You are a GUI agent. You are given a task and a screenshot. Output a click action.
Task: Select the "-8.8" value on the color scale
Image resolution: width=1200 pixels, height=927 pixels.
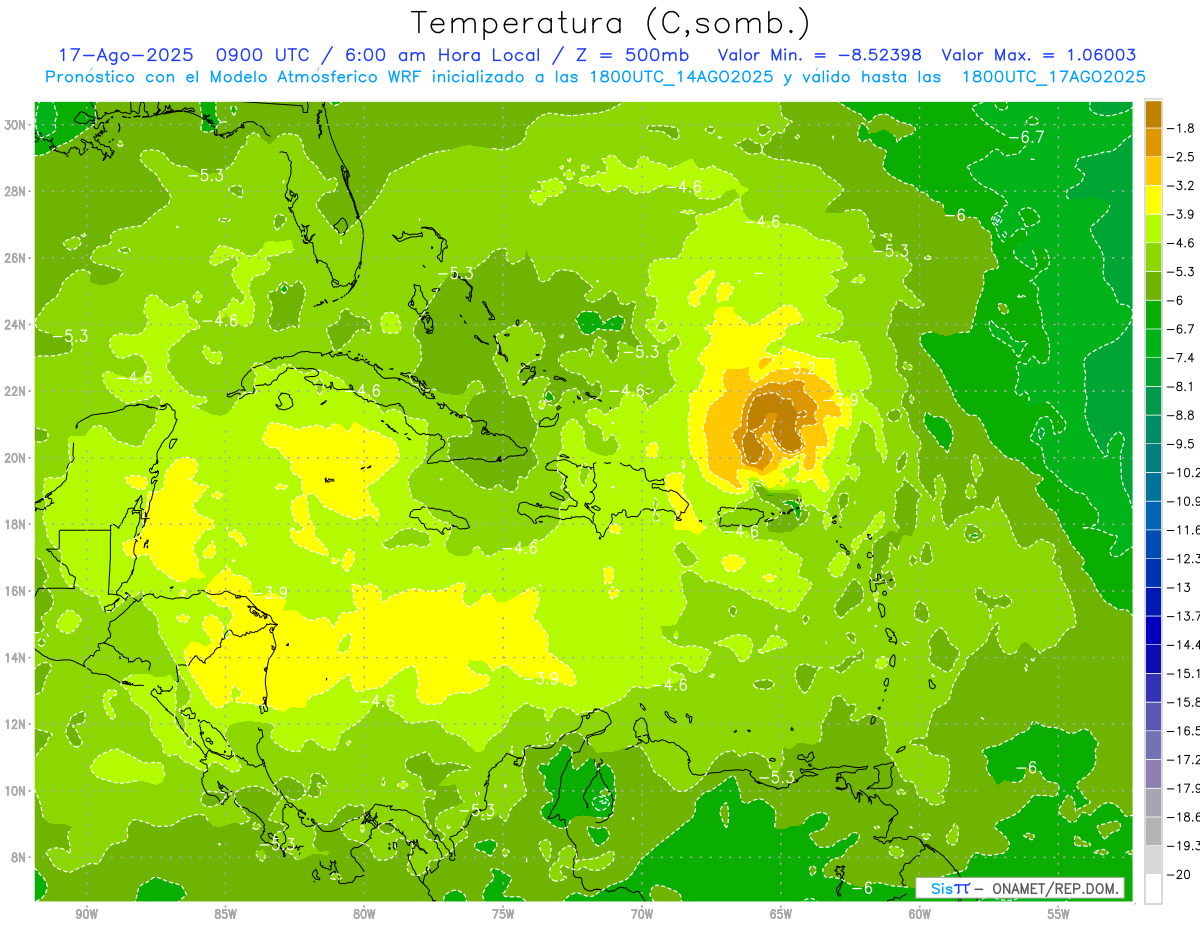point(1182,415)
